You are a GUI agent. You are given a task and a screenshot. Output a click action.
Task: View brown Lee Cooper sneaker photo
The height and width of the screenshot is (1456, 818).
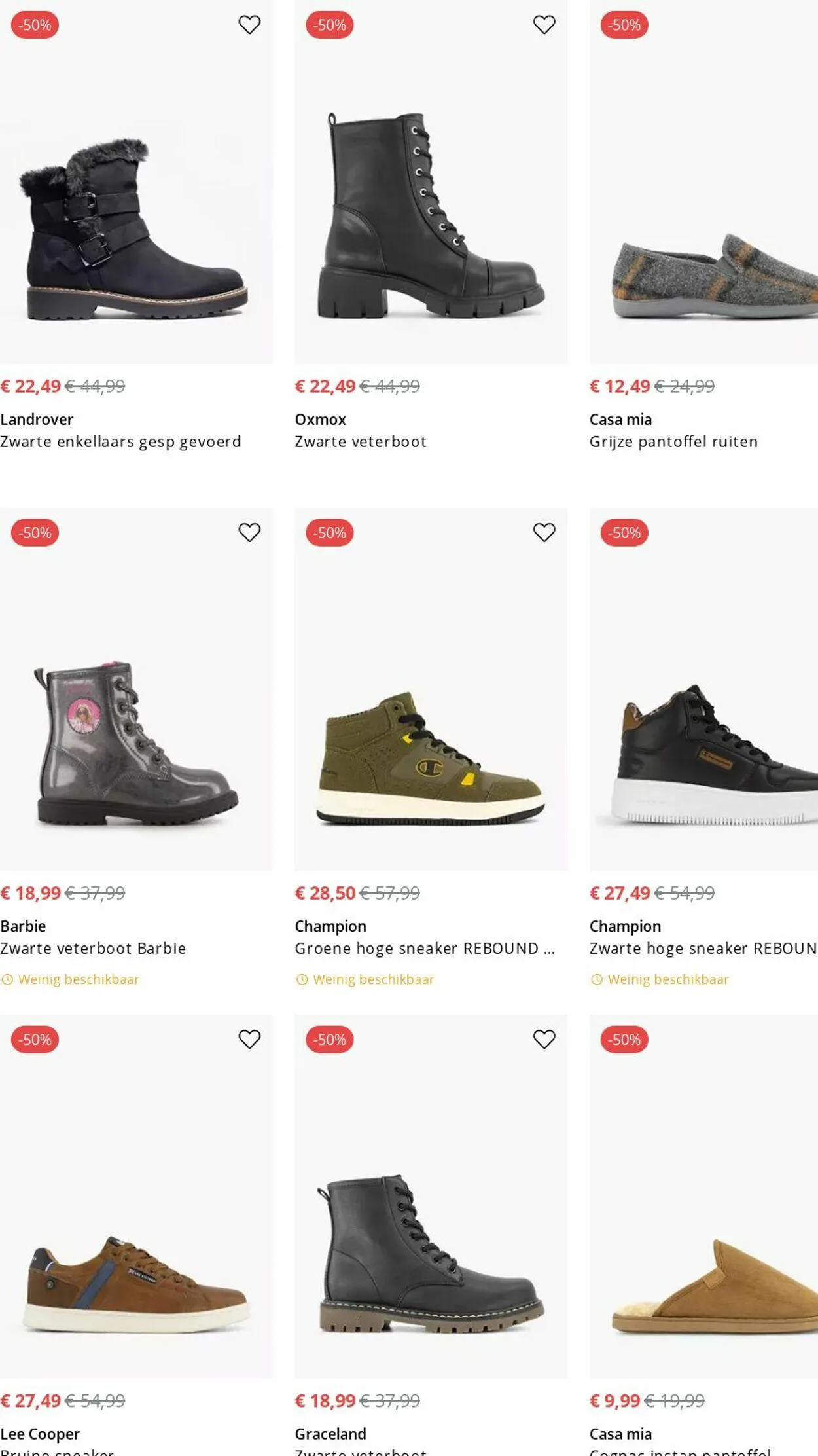click(x=136, y=1283)
